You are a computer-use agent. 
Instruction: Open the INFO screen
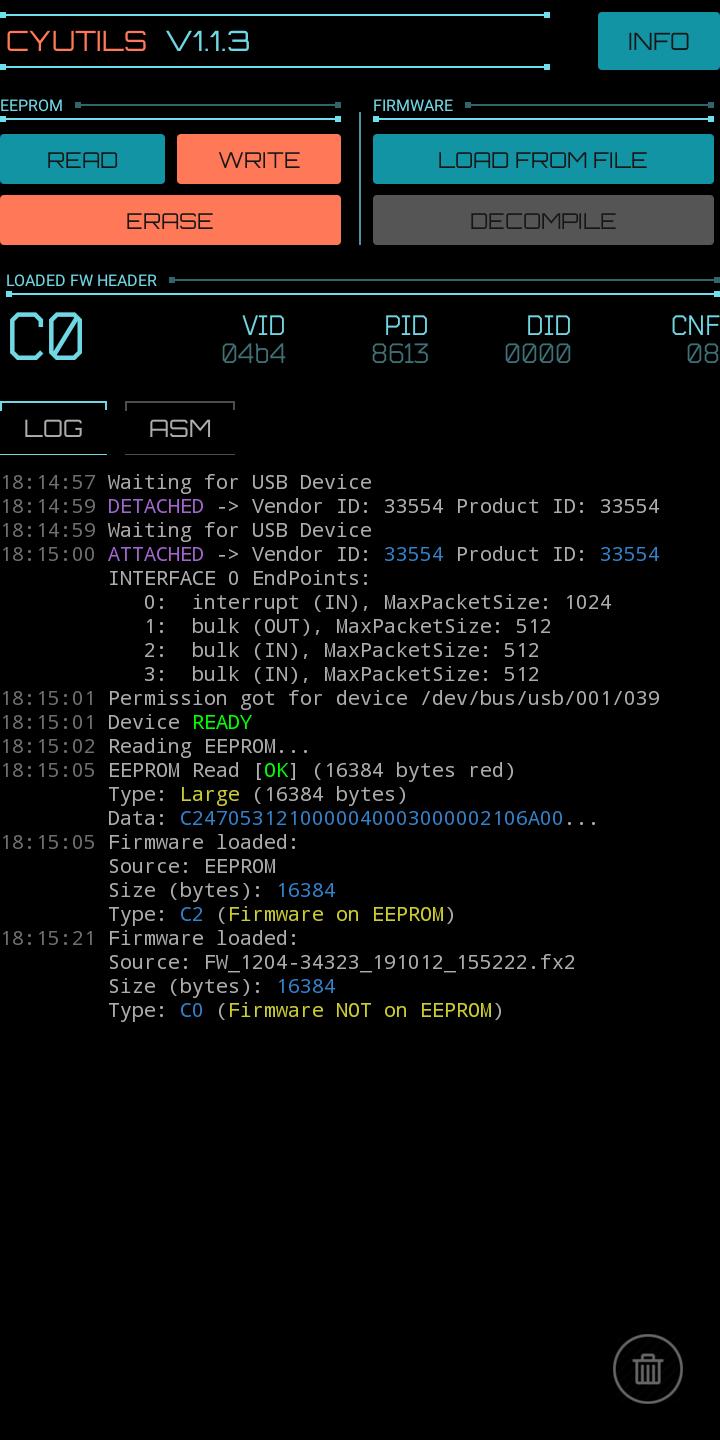pos(658,41)
